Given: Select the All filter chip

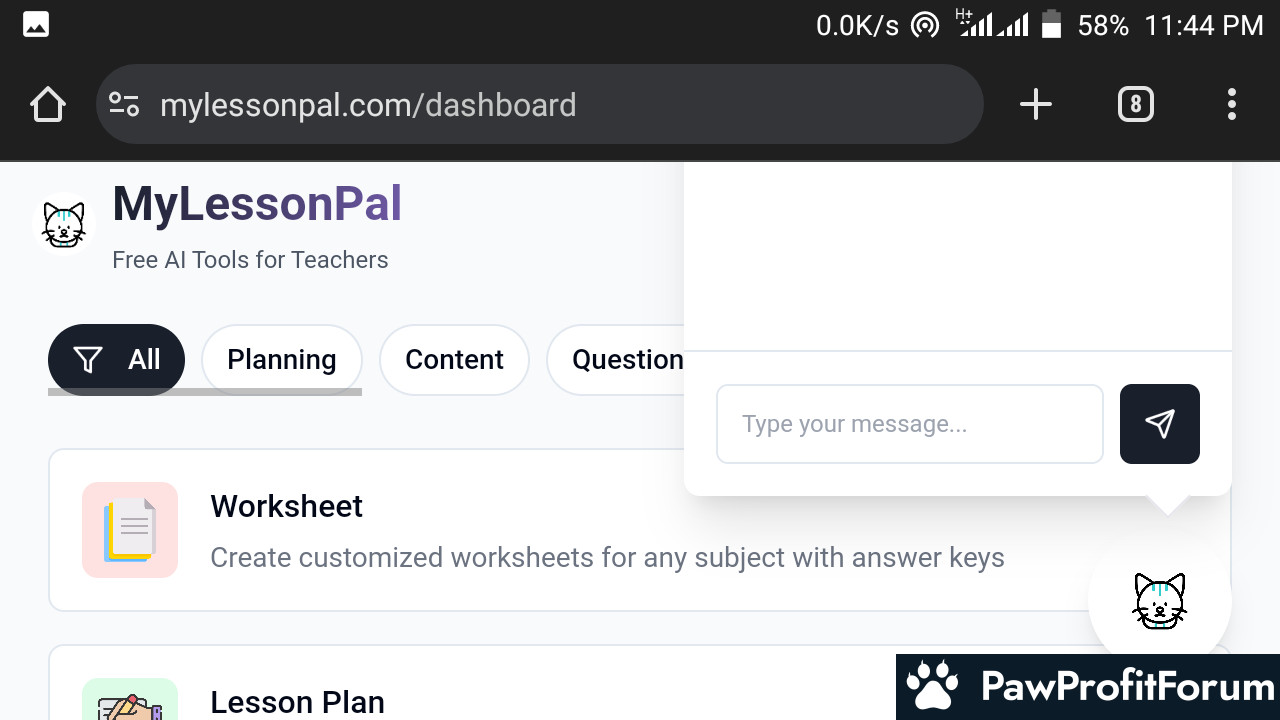Looking at the screenshot, I should point(116,360).
